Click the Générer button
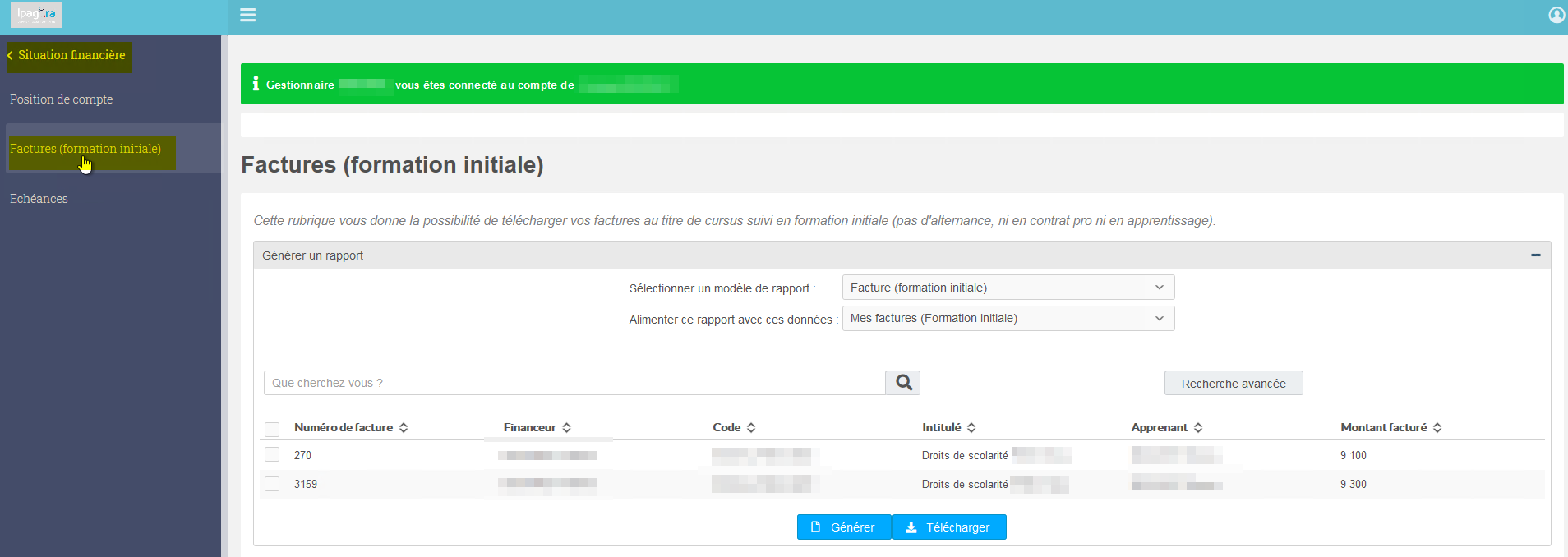 844,527
